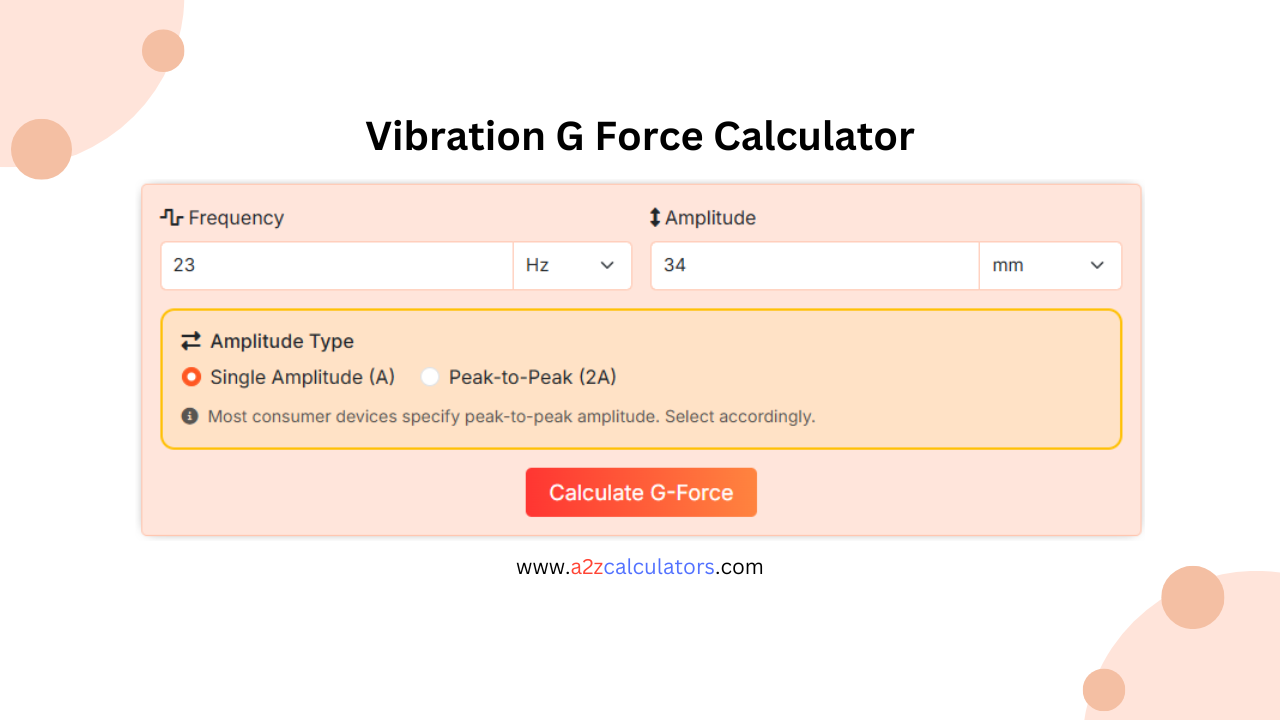Click the Vibration G Force Calculator heading
1280x720 pixels.
coord(640,136)
